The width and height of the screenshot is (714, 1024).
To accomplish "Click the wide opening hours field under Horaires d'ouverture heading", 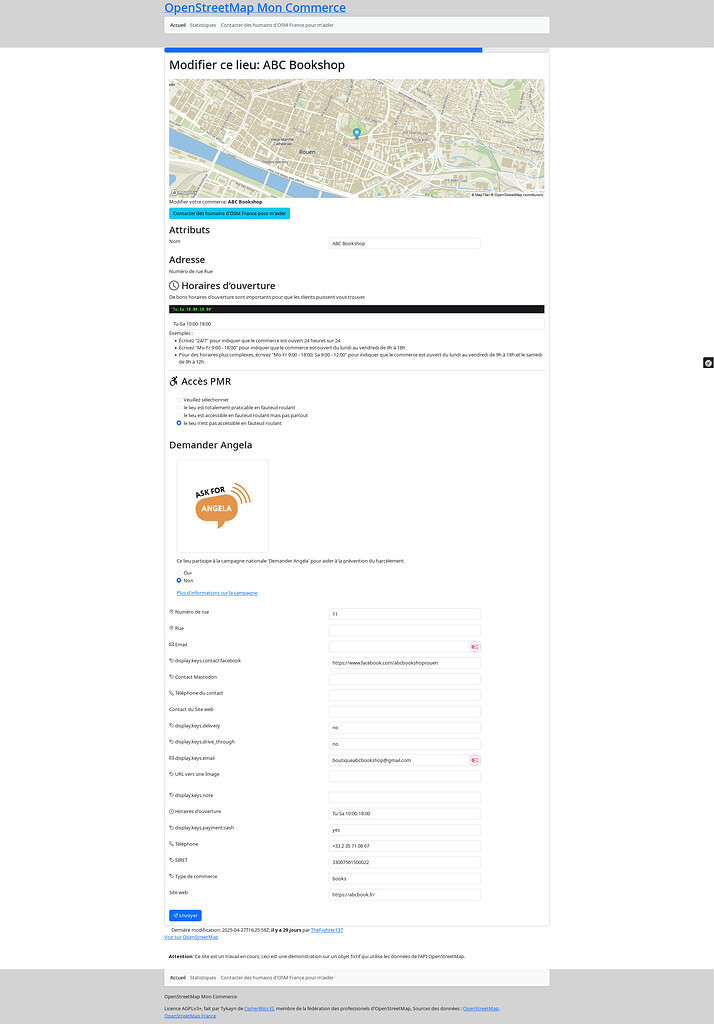I will click(x=357, y=324).
